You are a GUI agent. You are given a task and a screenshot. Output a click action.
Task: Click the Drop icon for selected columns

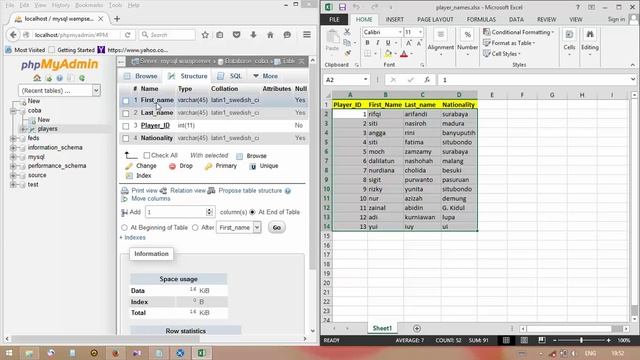point(172,166)
